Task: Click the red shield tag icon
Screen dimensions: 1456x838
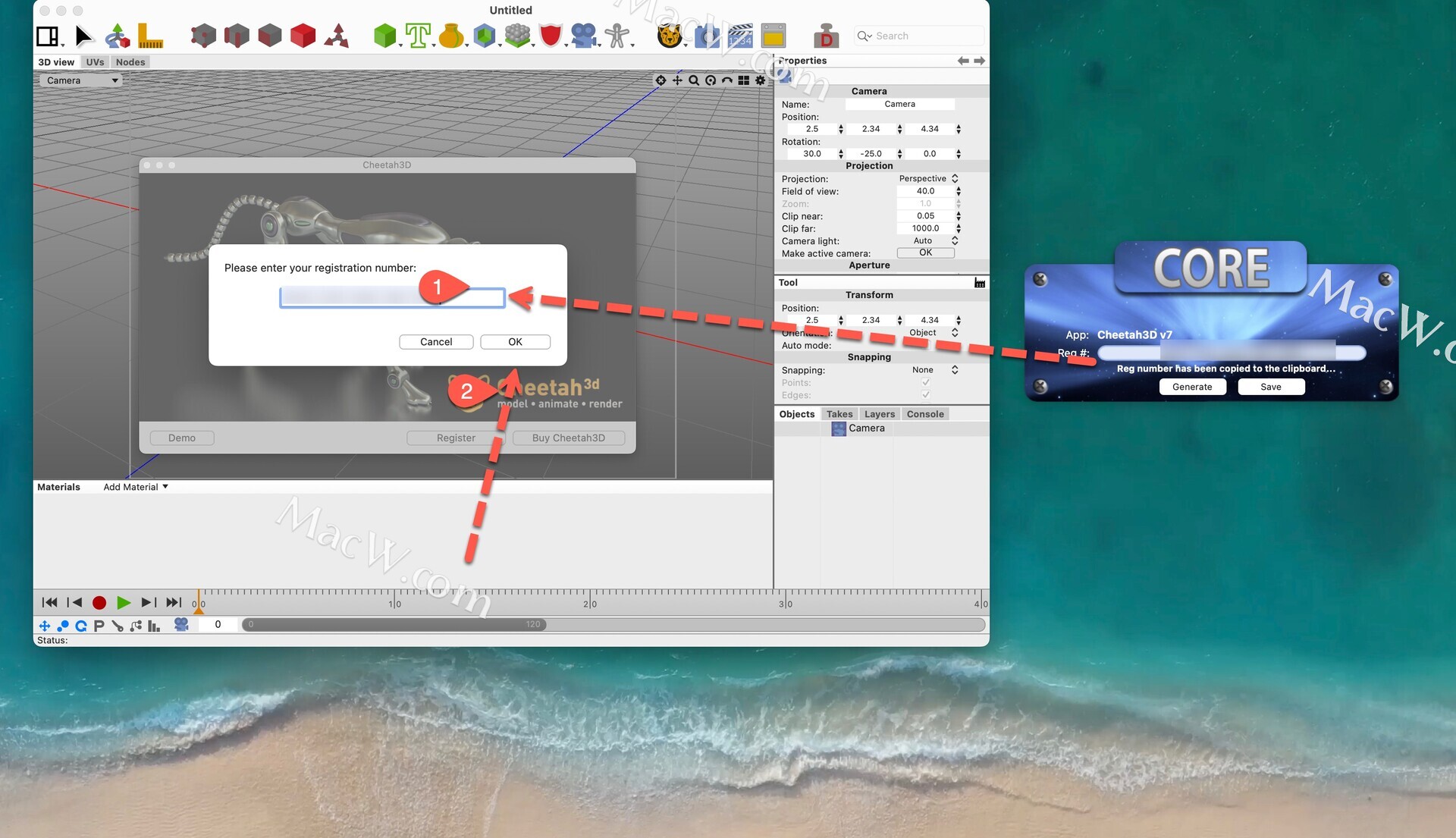Action: tap(551, 36)
